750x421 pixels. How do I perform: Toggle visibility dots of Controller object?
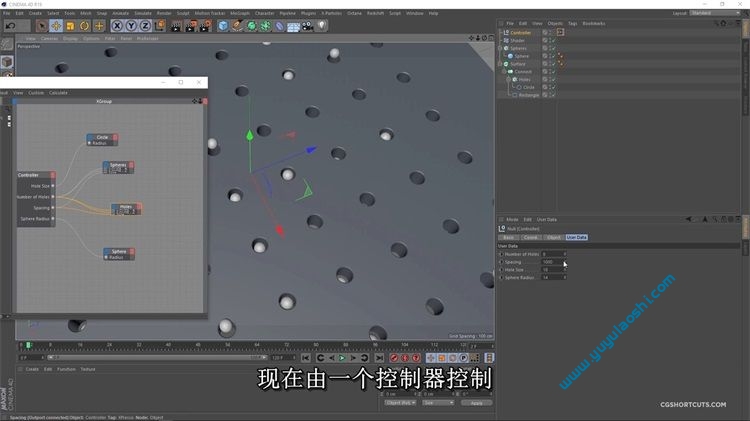(550, 33)
